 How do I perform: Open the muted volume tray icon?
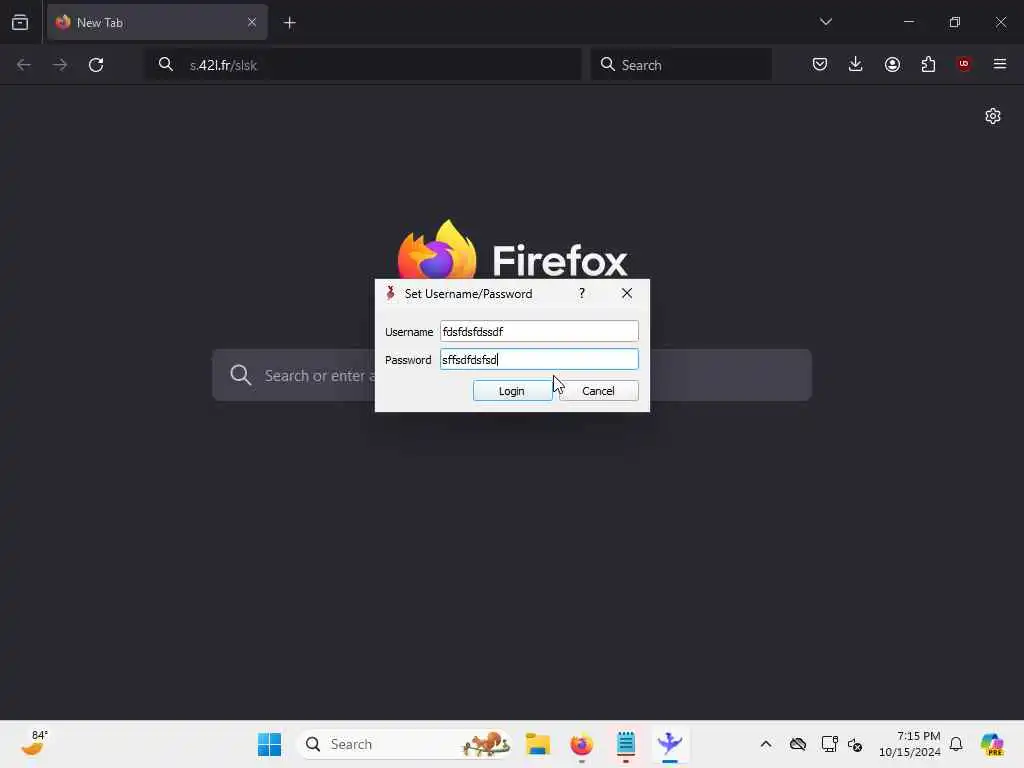[x=855, y=744]
